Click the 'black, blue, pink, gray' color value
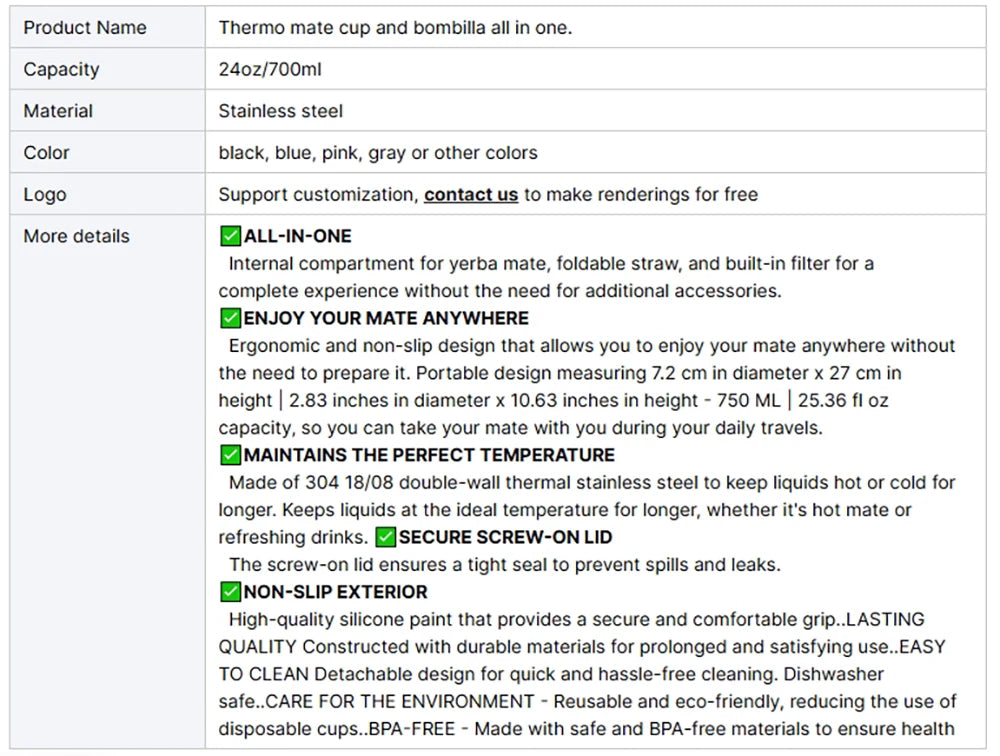The image size is (1000, 756). click(x=378, y=152)
